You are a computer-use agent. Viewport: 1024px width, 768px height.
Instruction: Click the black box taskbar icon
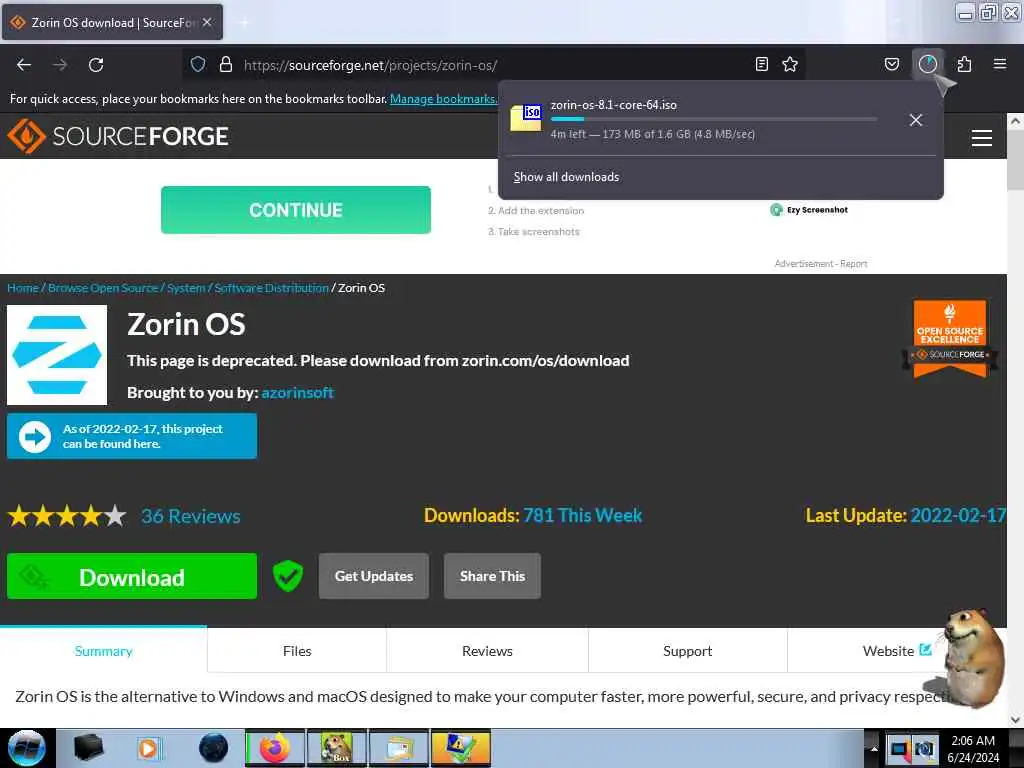88,748
